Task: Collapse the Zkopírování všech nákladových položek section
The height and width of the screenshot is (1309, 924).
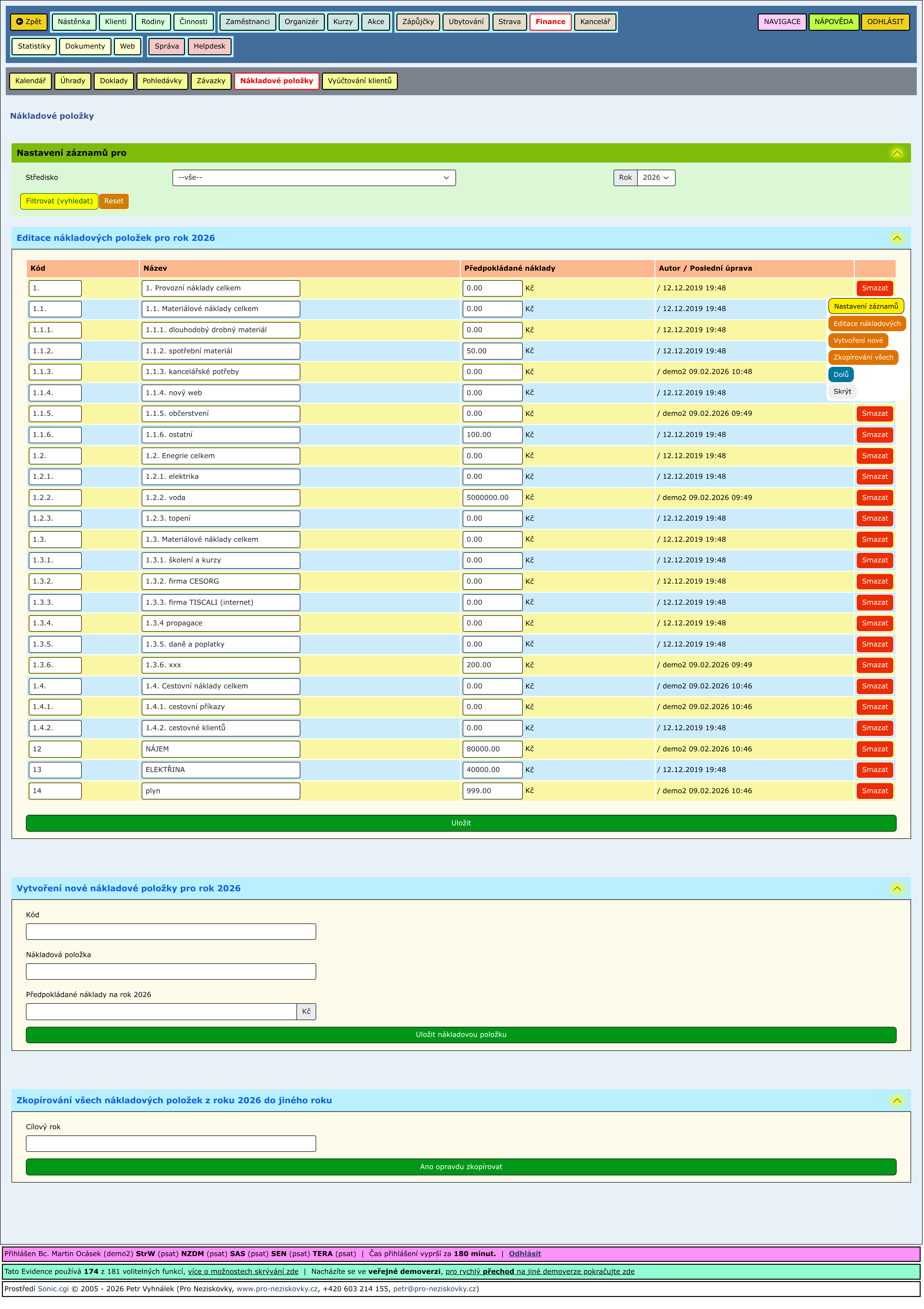Action: [897, 1101]
